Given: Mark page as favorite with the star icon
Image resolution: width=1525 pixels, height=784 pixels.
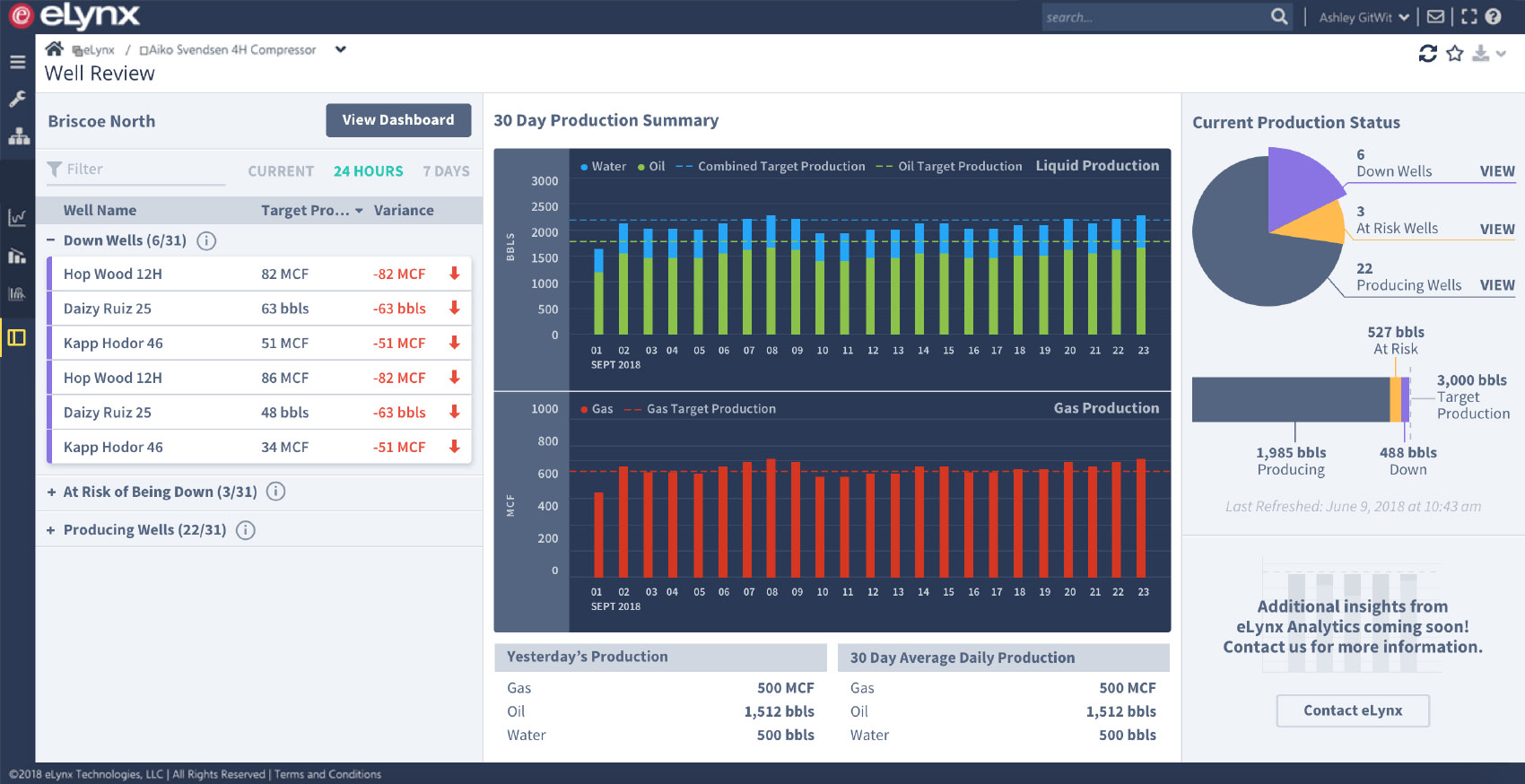Looking at the screenshot, I should click(x=1455, y=54).
